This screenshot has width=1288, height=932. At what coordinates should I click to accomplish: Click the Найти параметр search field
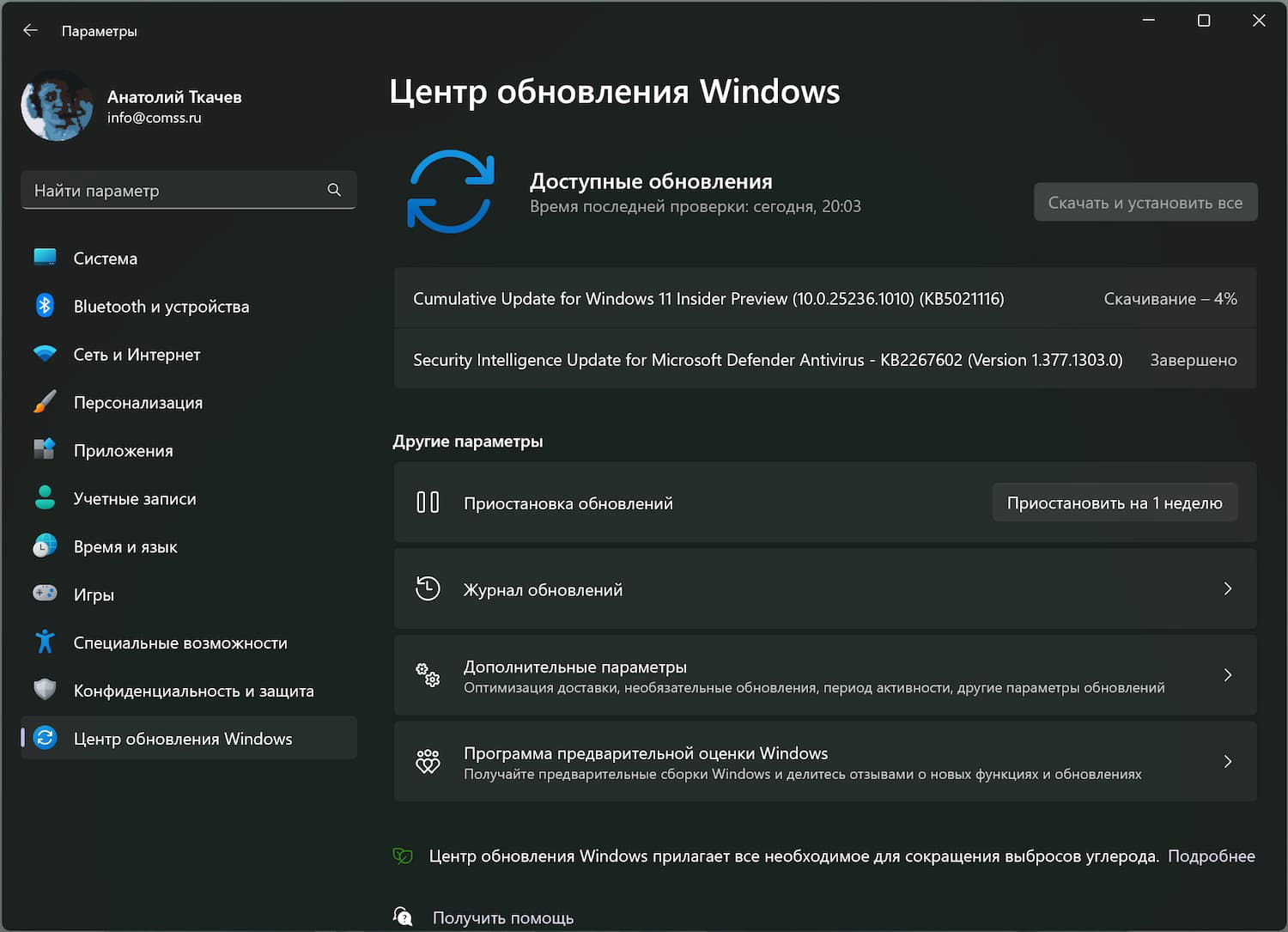176,191
